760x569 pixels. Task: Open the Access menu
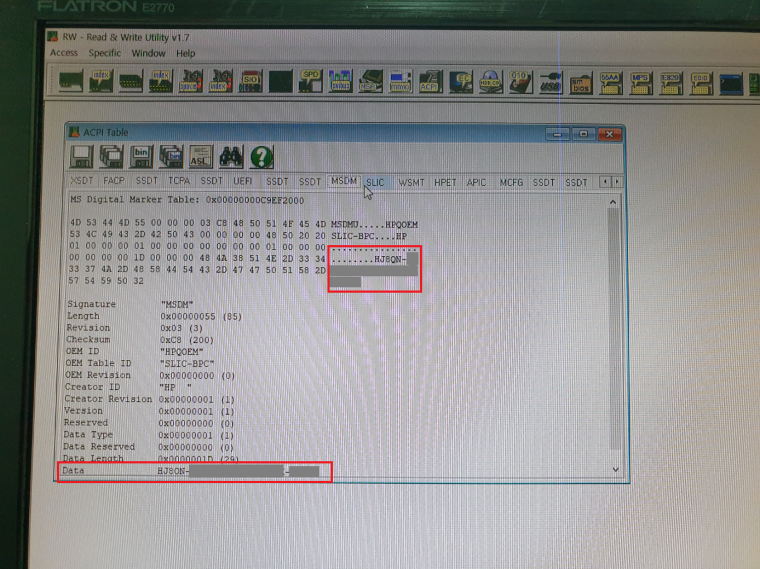pyautogui.click(x=64, y=52)
